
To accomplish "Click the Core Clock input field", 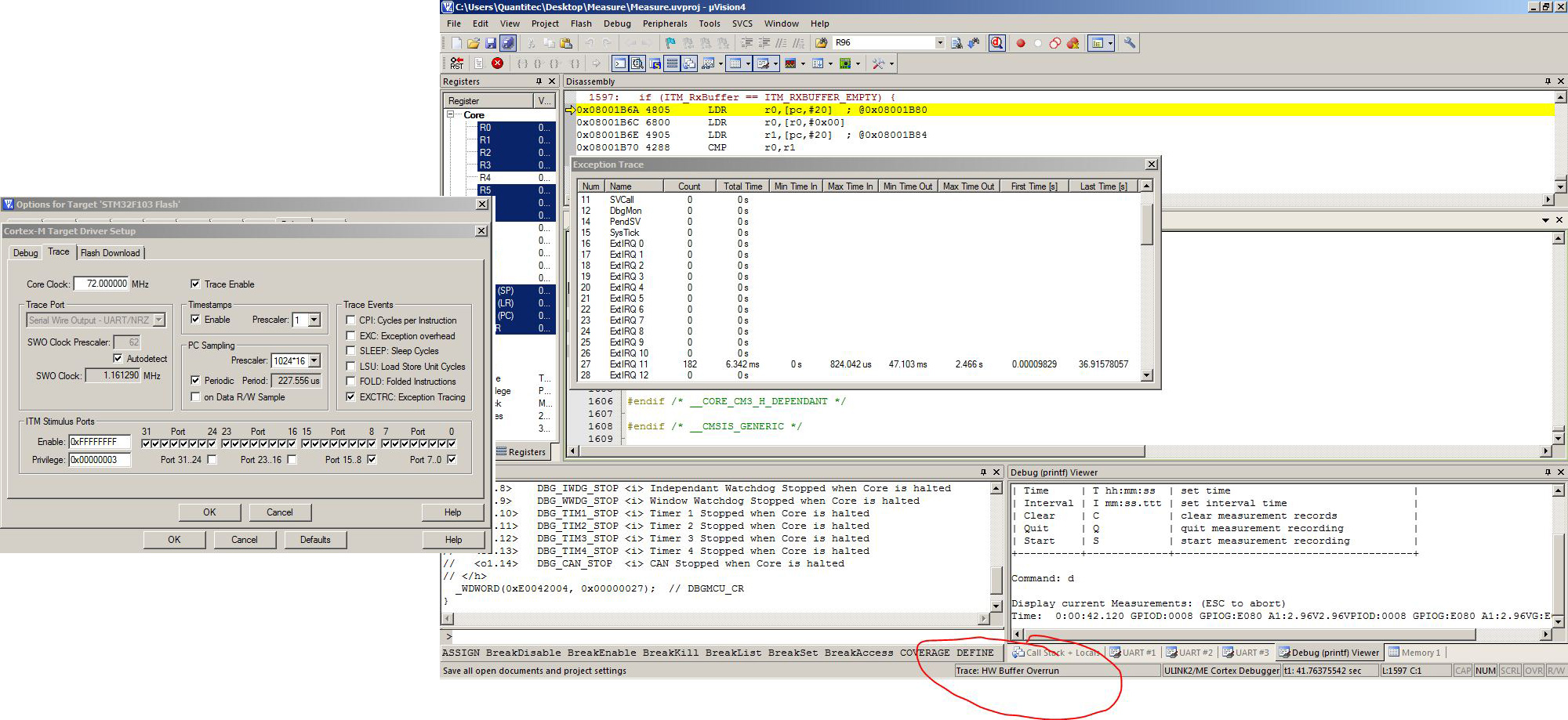I will [102, 284].
